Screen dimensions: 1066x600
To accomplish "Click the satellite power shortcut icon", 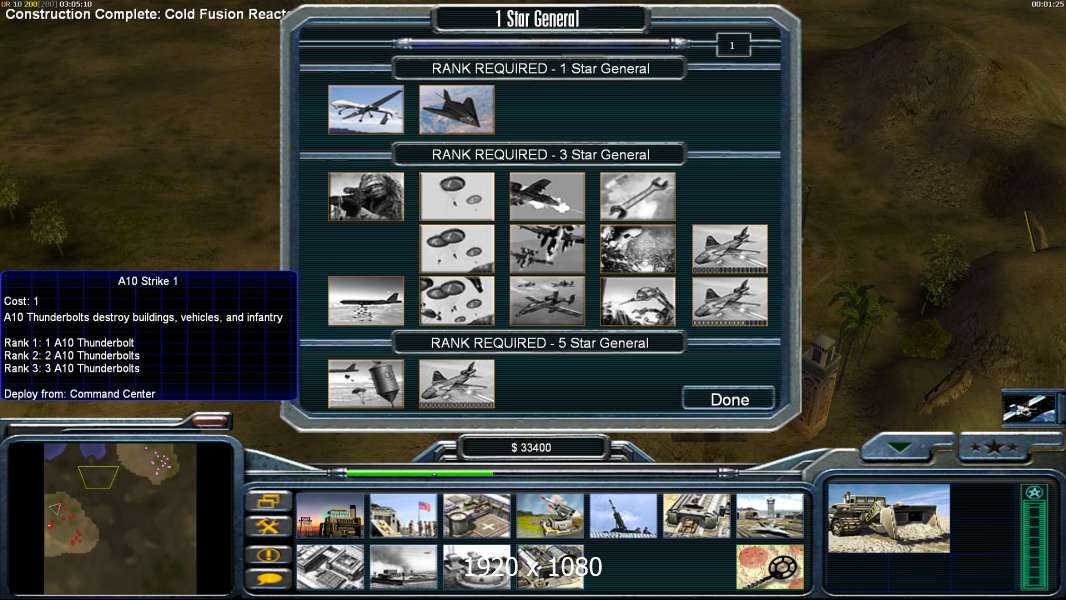I will pyautogui.click(x=1029, y=408).
